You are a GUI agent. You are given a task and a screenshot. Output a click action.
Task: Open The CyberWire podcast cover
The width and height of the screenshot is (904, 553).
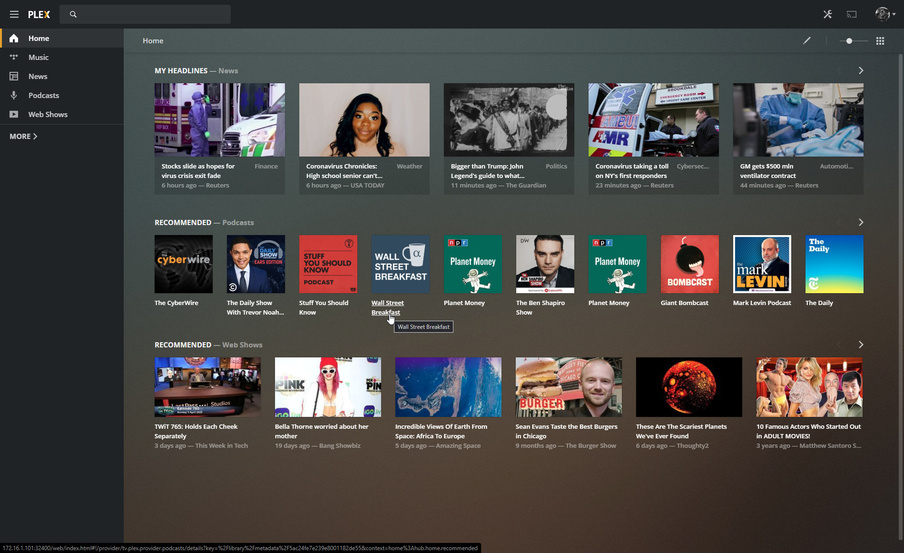183,264
